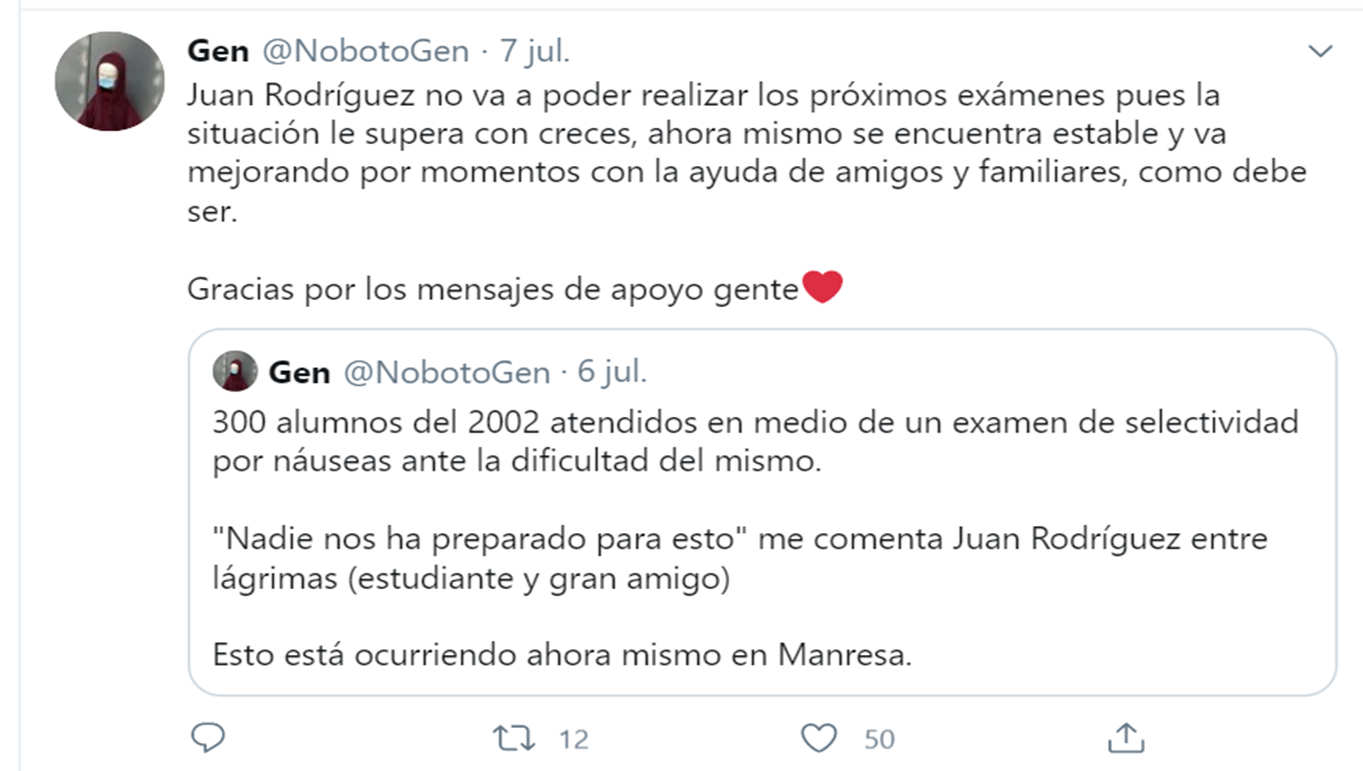This screenshot has height=771, width=1363.
Task: Open the Gen name in quoted tweet
Action: (x=299, y=373)
